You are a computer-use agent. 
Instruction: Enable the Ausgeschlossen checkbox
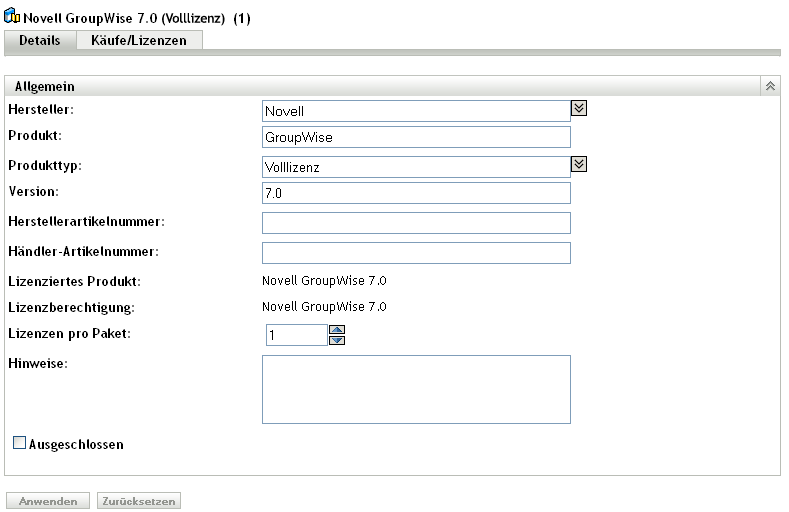coord(19,442)
